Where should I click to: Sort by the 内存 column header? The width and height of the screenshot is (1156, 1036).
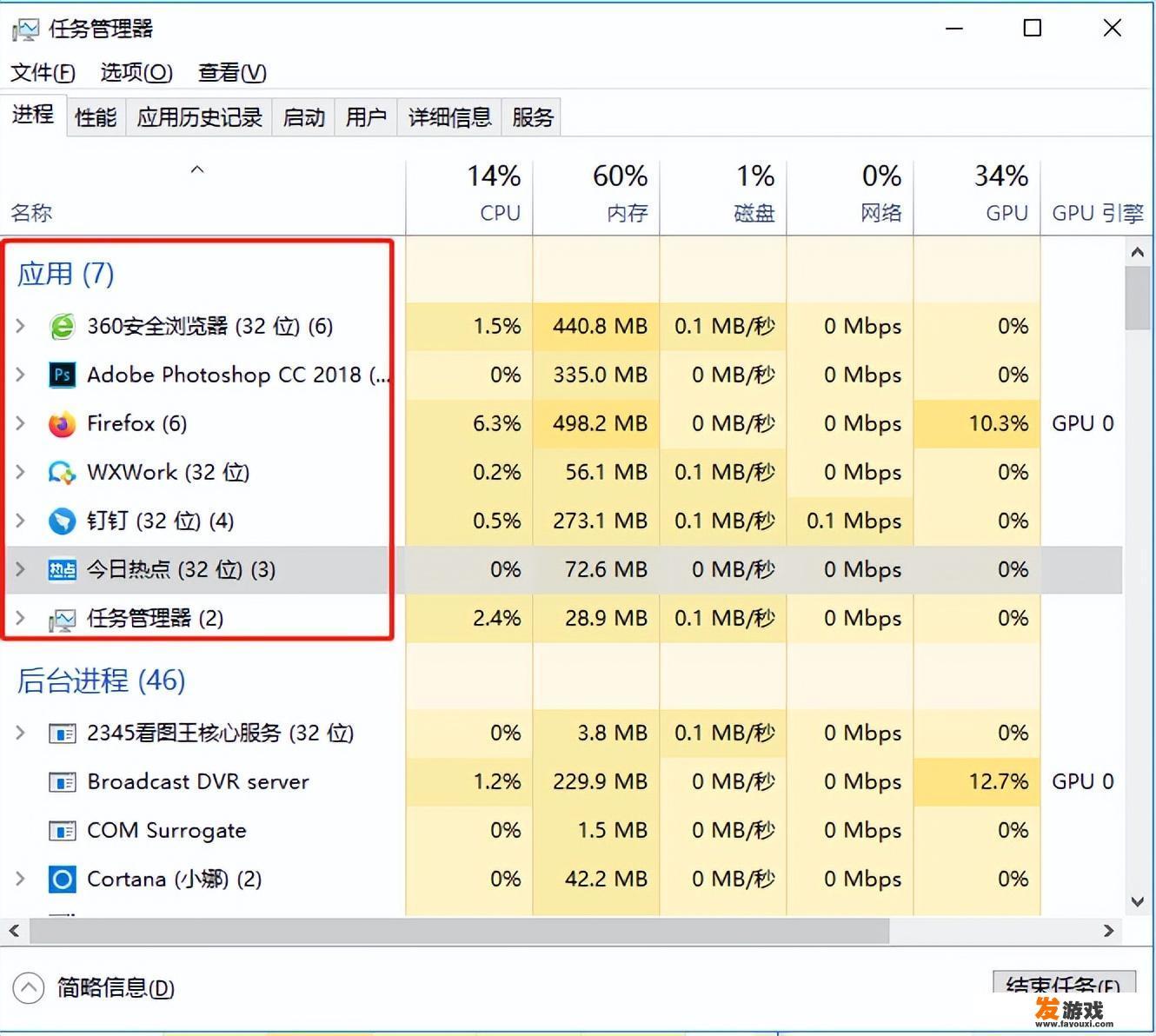pos(596,198)
